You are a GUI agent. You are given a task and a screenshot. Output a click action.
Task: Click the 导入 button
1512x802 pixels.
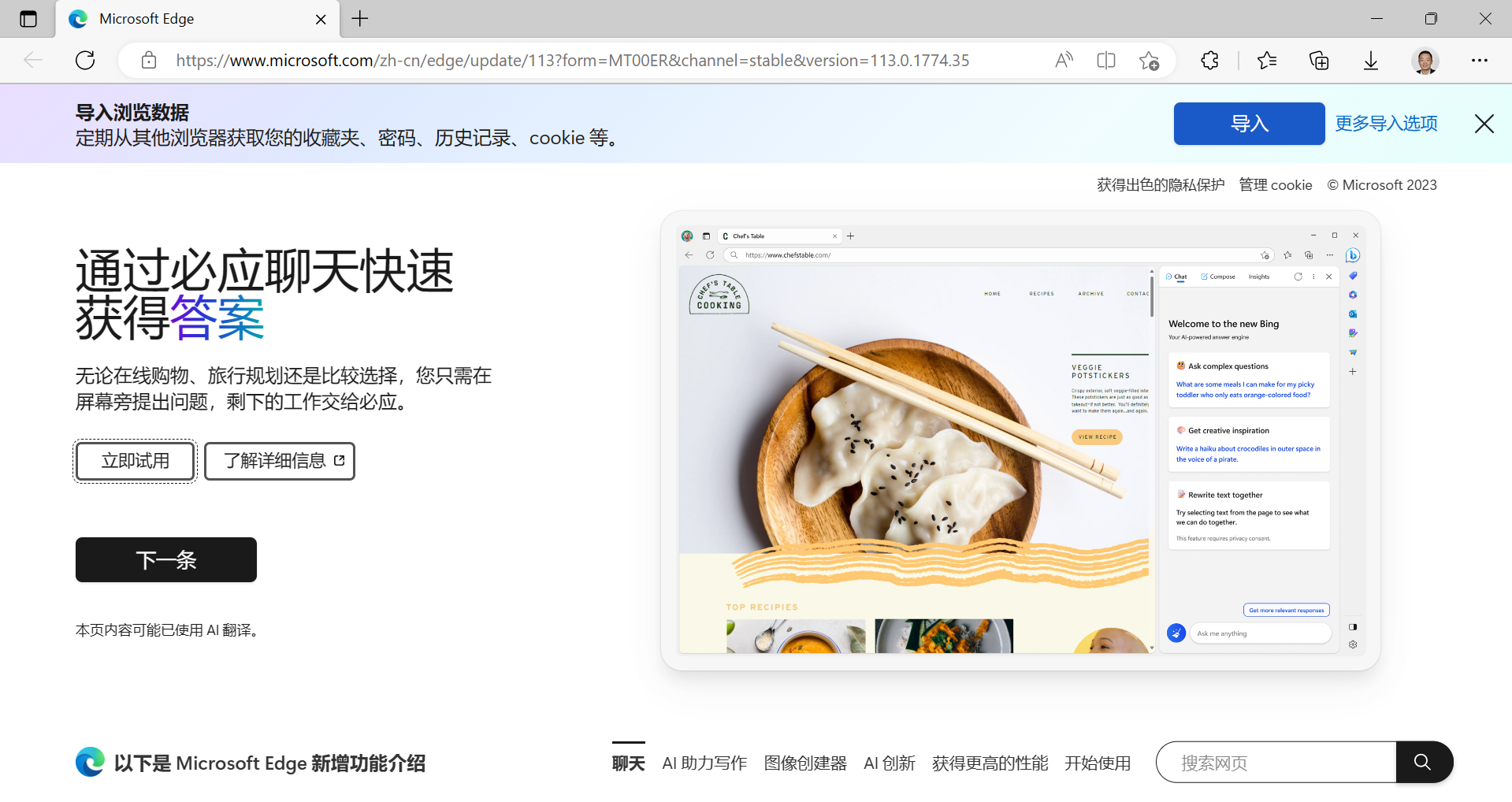(1249, 124)
